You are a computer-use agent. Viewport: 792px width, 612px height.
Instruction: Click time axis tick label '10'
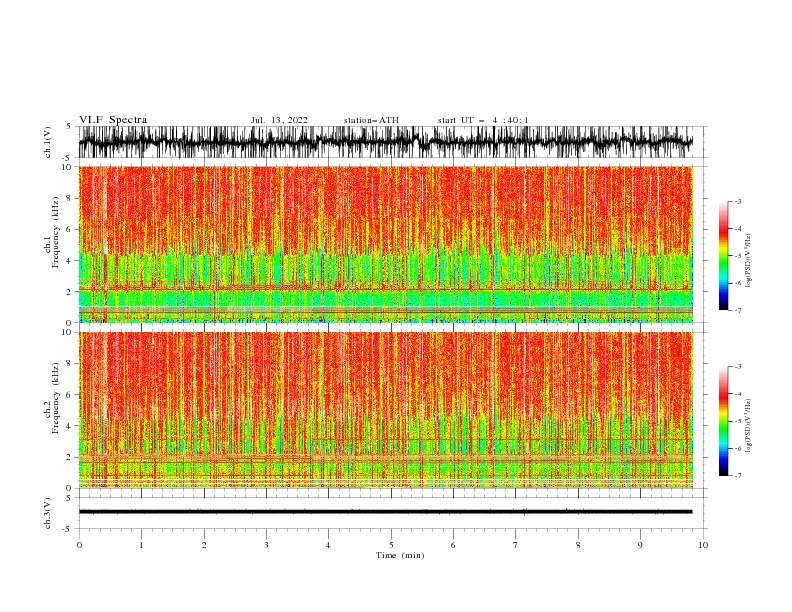coord(703,545)
